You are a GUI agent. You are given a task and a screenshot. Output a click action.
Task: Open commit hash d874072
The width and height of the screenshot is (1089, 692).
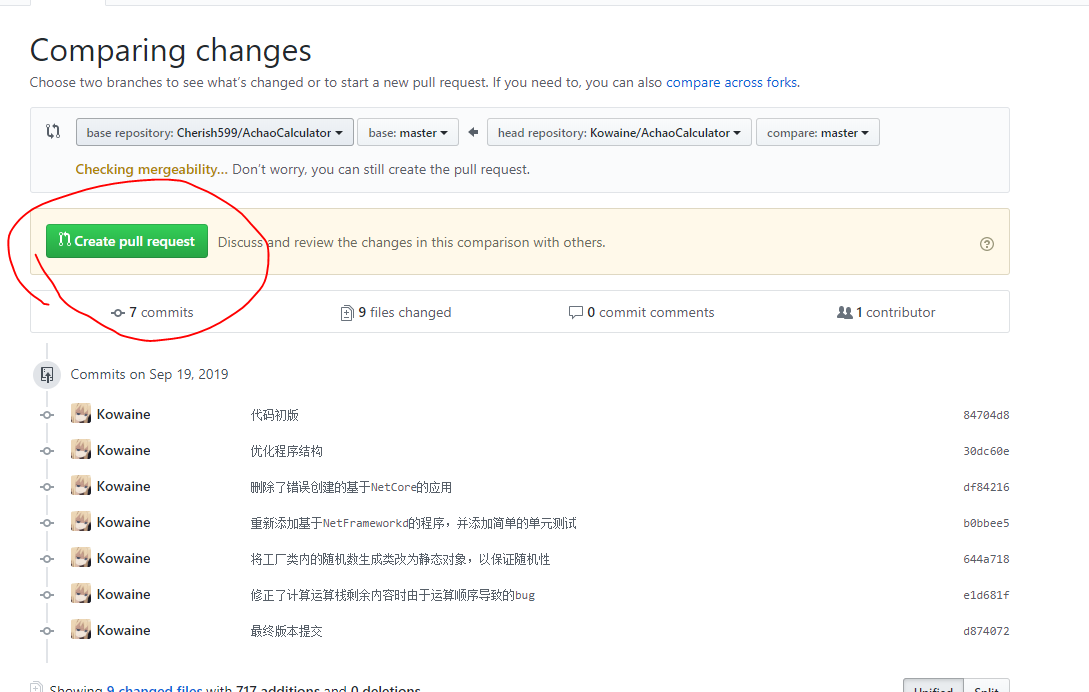986,632
